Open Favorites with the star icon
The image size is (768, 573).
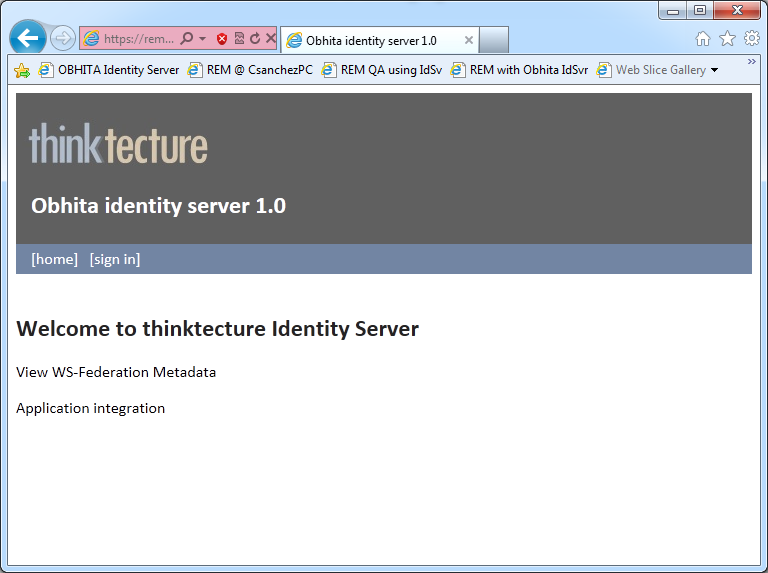tap(727, 38)
